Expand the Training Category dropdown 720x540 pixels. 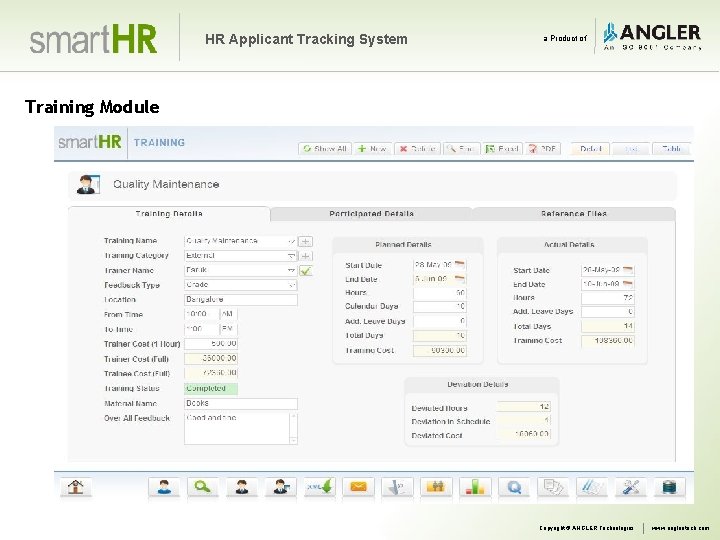click(x=291, y=256)
